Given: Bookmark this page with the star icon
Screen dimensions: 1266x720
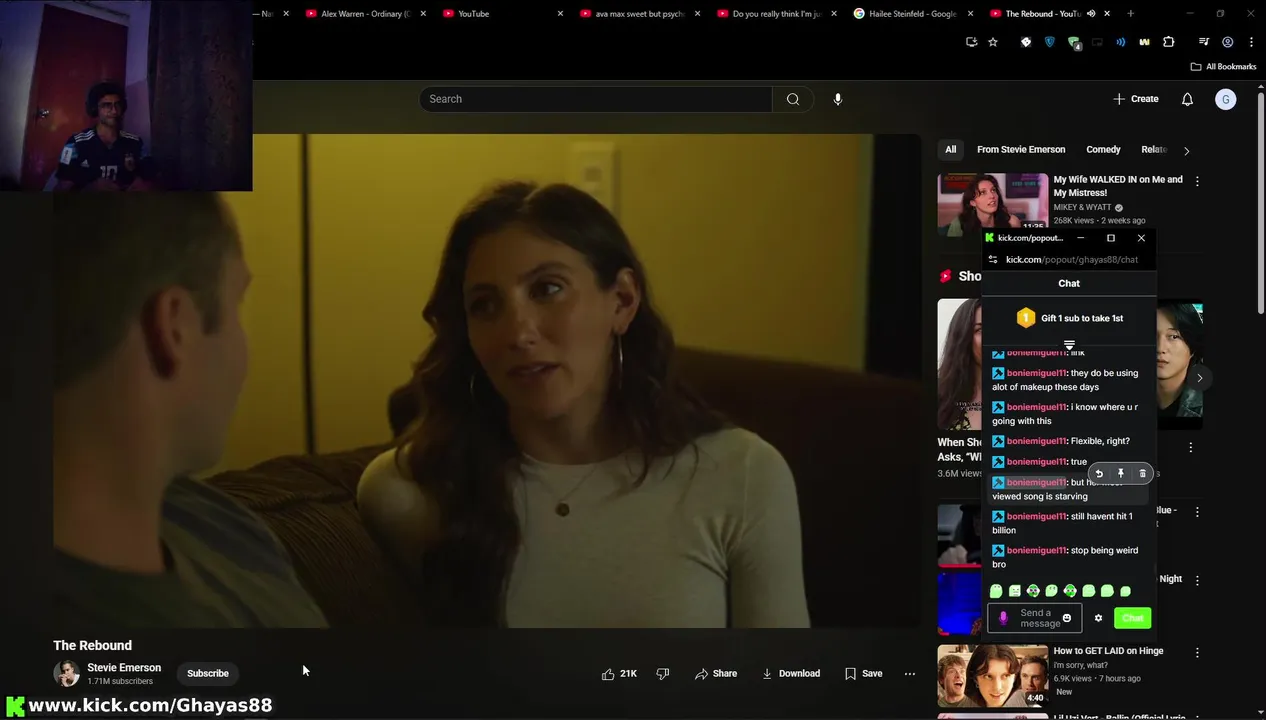Looking at the screenshot, I should pyautogui.click(x=993, y=42).
